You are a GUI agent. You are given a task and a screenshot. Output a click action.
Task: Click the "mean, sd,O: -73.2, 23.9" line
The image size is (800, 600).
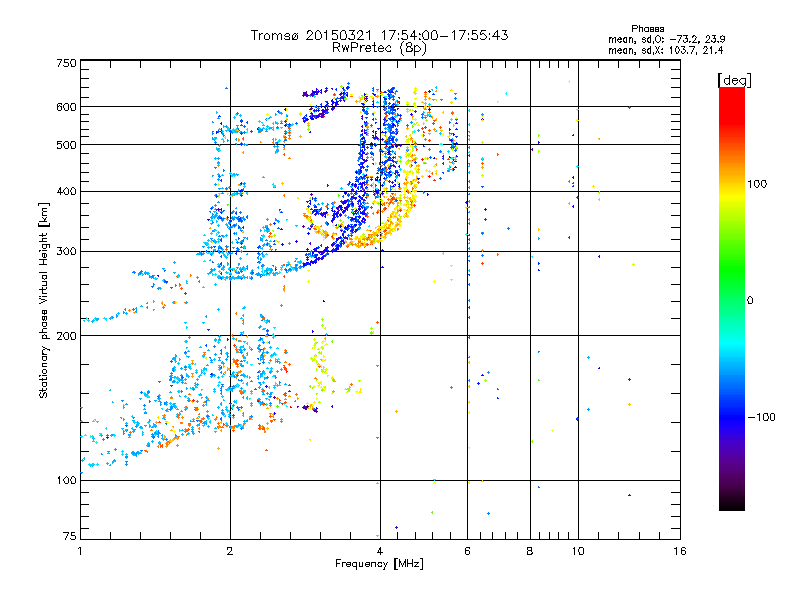(666, 39)
